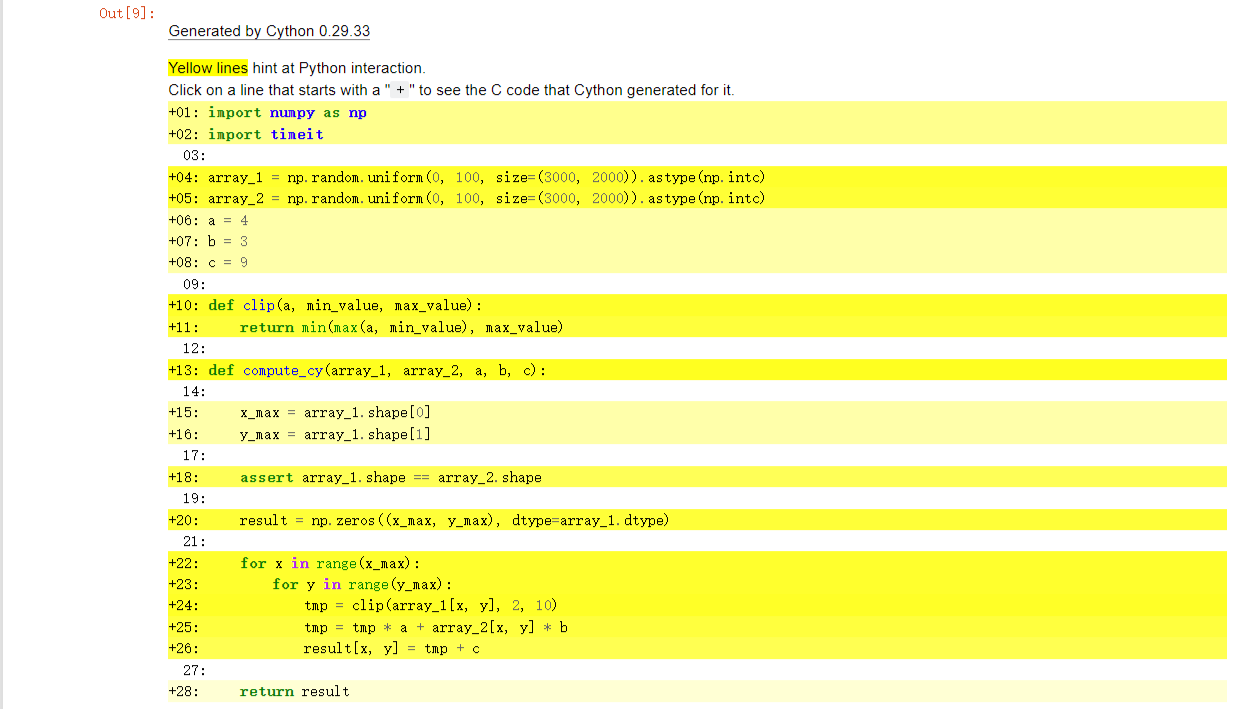
Task: Expand line +11 return min(max(...))
Action: [x=697, y=327]
